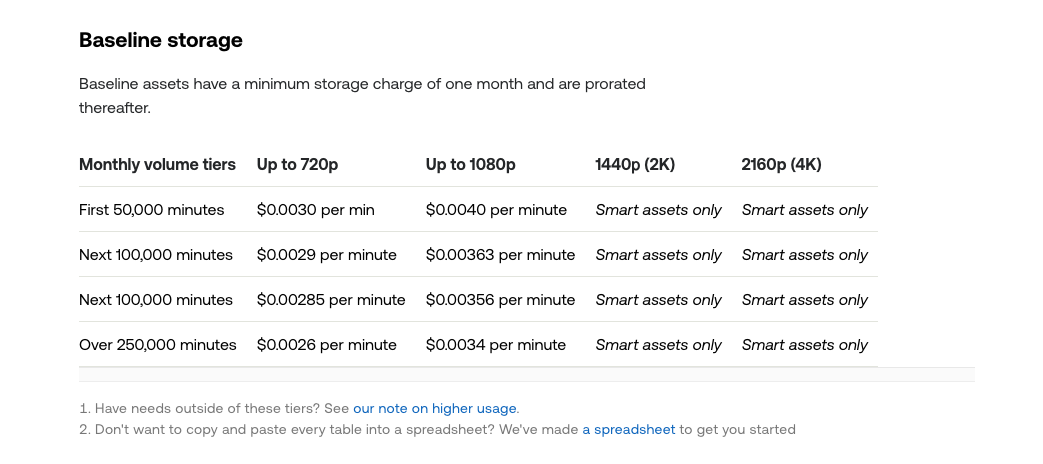Open the 'a spreadsheet' link
This screenshot has height=464, width=1043.
click(628, 429)
